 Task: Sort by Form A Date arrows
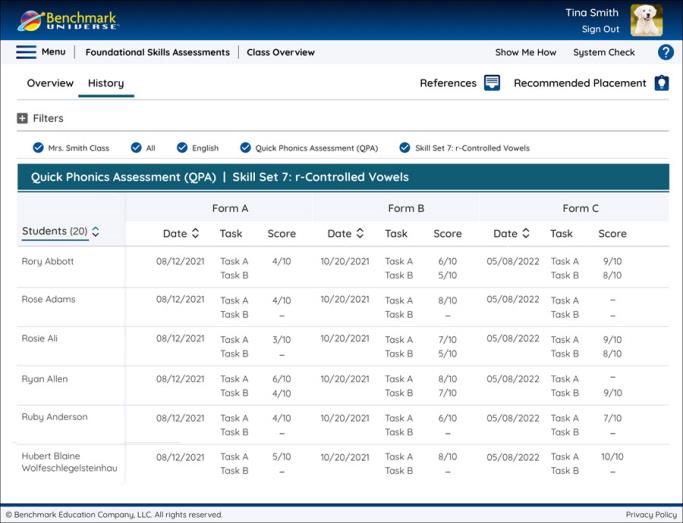pyautogui.click(x=196, y=233)
